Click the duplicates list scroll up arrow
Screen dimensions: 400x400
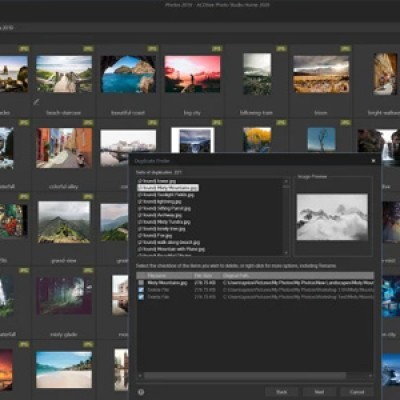coord(286,181)
